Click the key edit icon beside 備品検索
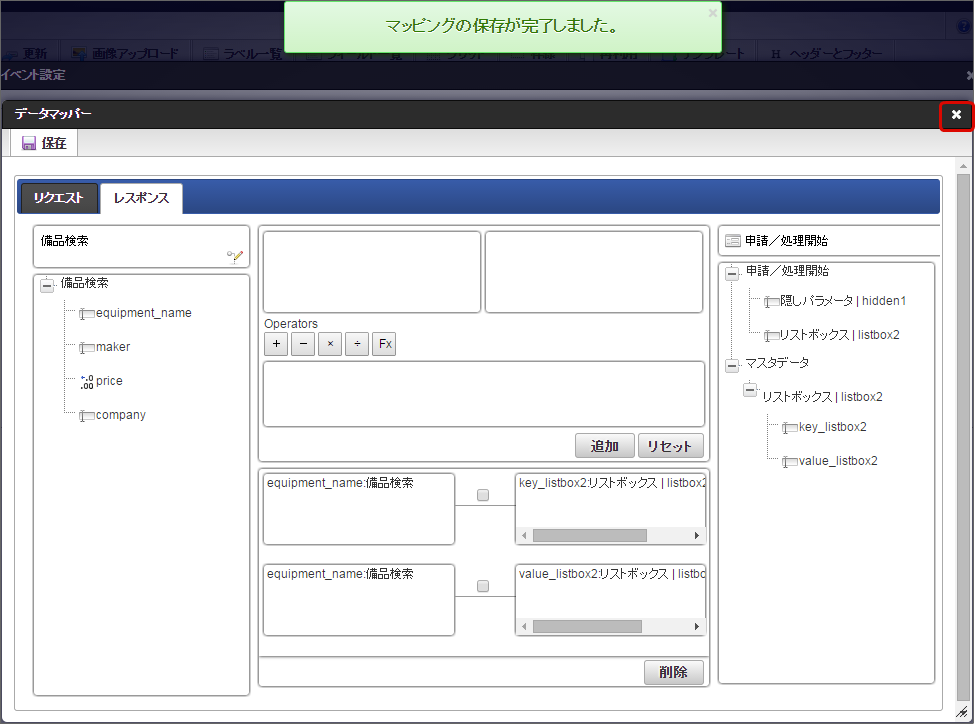The height and width of the screenshot is (724, 975). (235, 256)
